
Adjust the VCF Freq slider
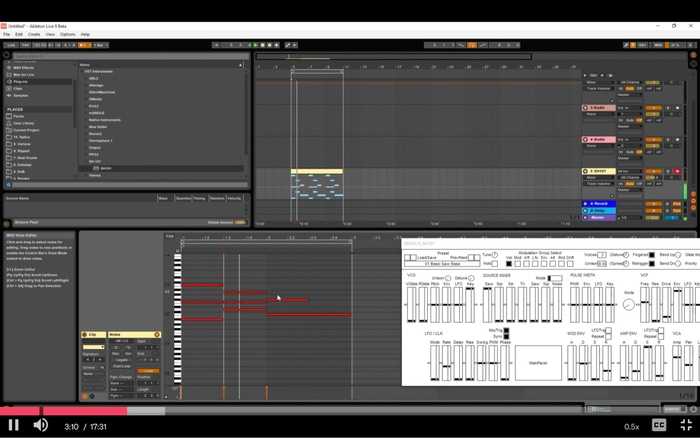645,305
